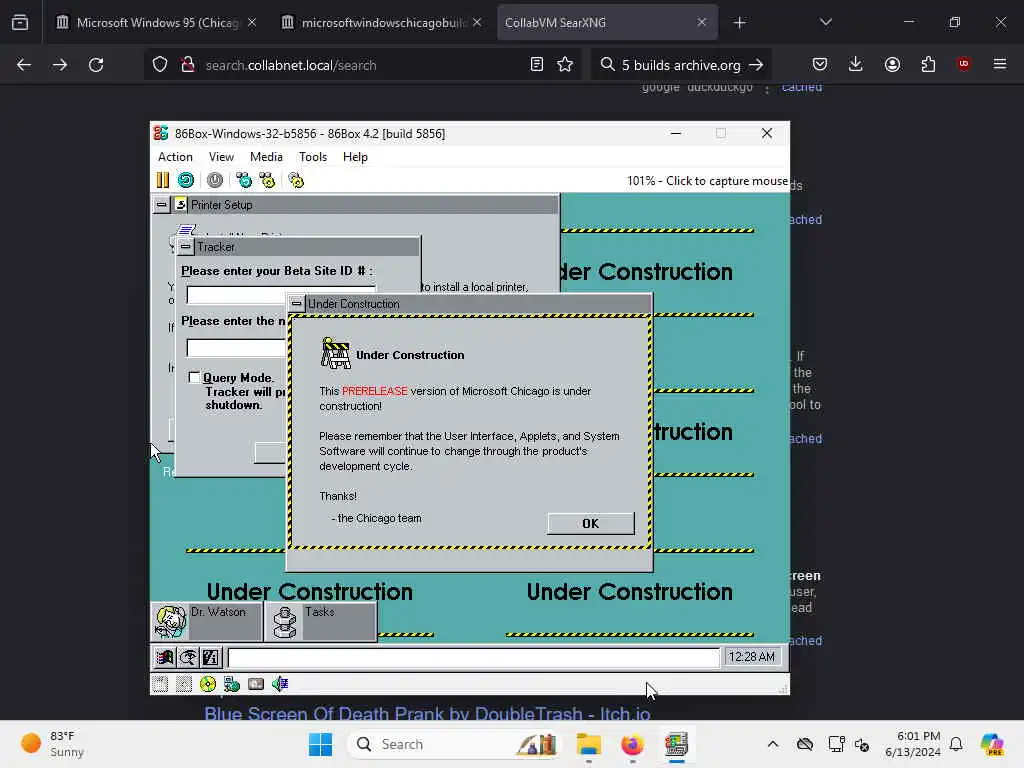Open the 86Box Media menu

tap(266, 157)
